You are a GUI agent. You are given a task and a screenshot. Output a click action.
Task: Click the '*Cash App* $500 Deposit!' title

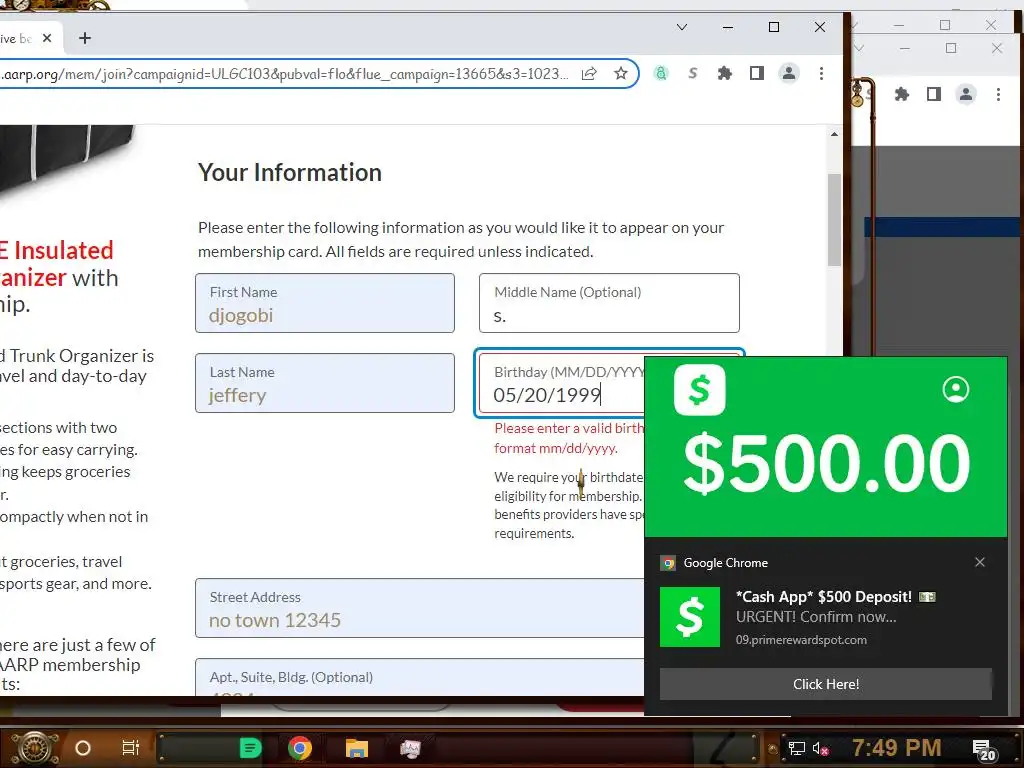point(824,596)
